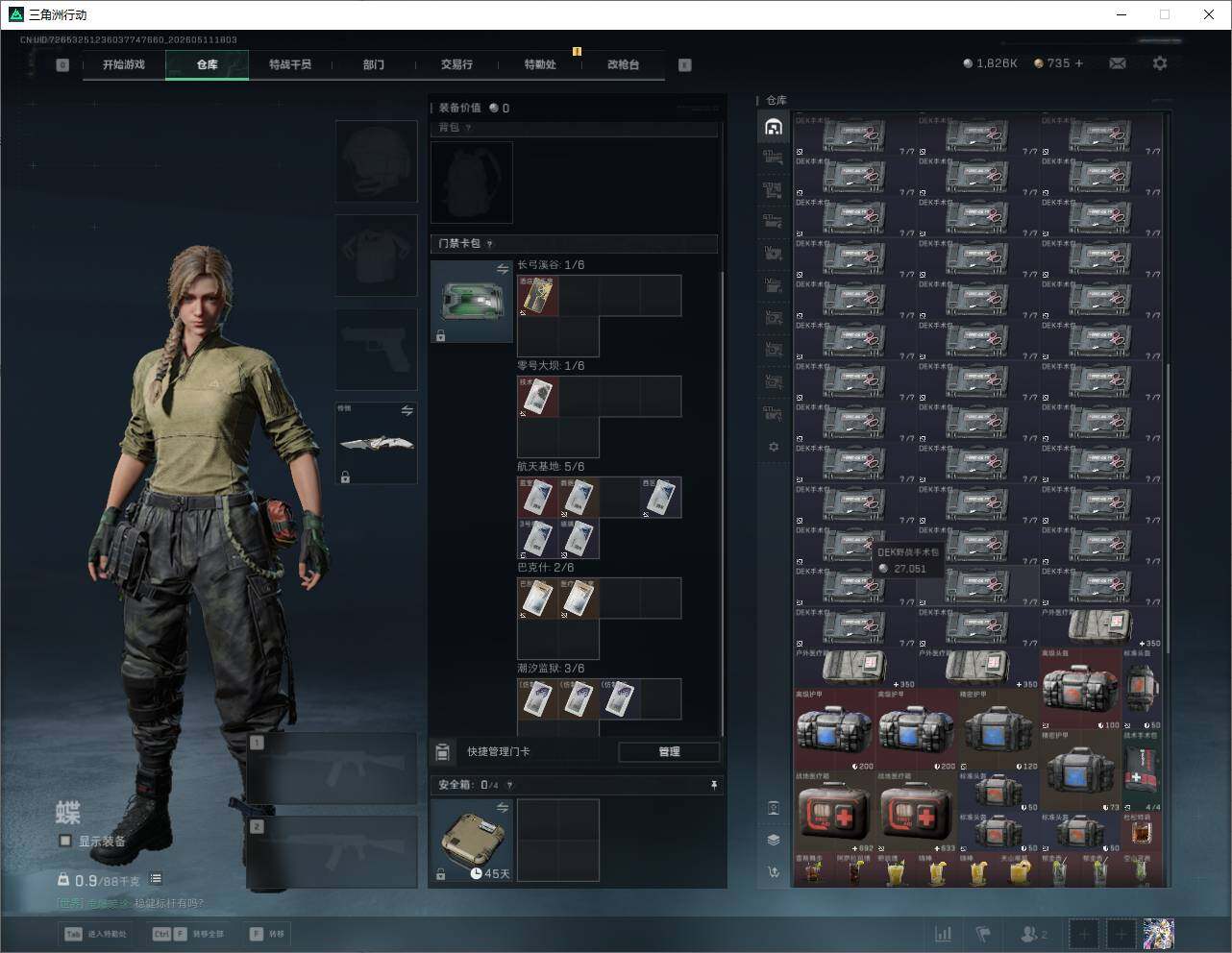
Task: Open stack/layers icon in warehouse sidebar
Action: 774,840
